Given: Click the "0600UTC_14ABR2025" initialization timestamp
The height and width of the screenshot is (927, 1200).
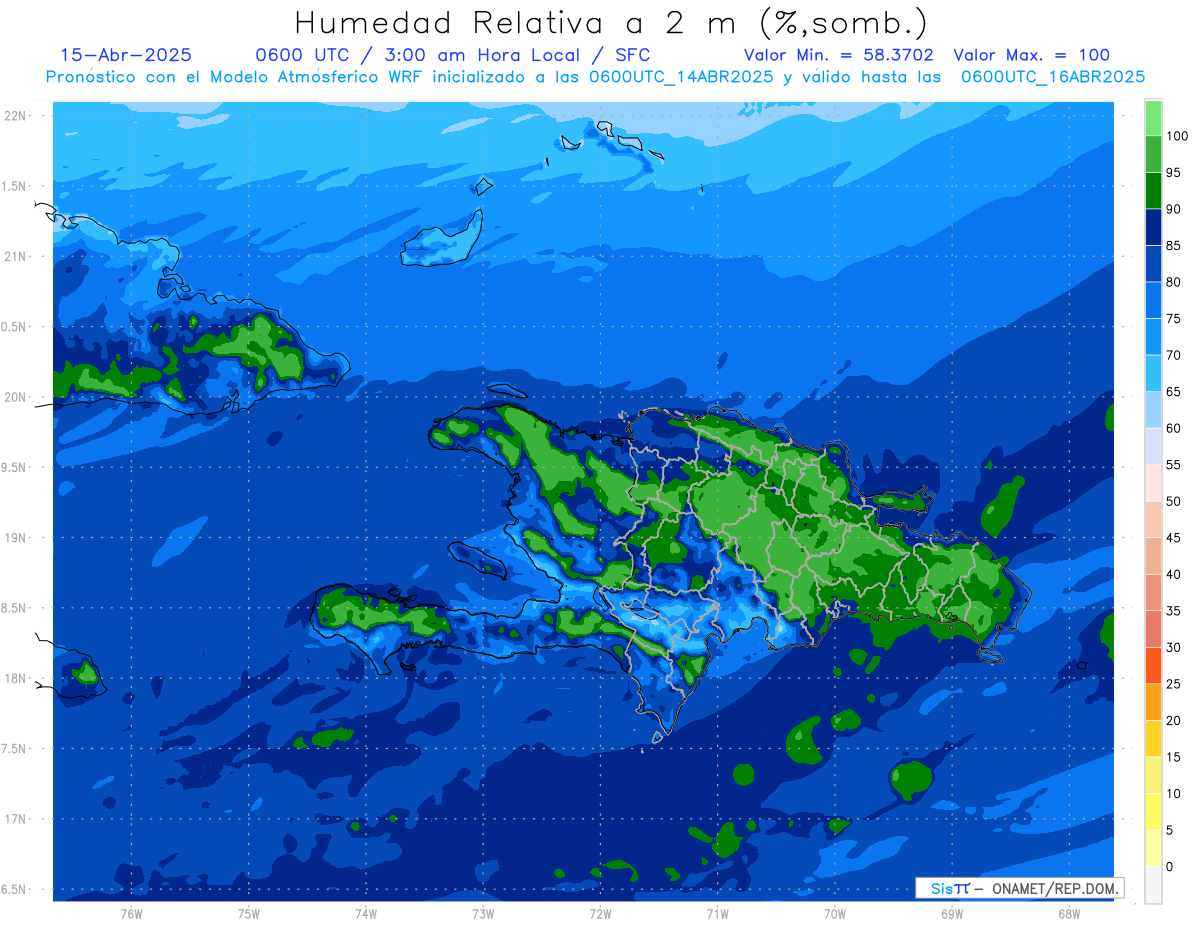Looking at the screenshot, I should tap(681, 77).
